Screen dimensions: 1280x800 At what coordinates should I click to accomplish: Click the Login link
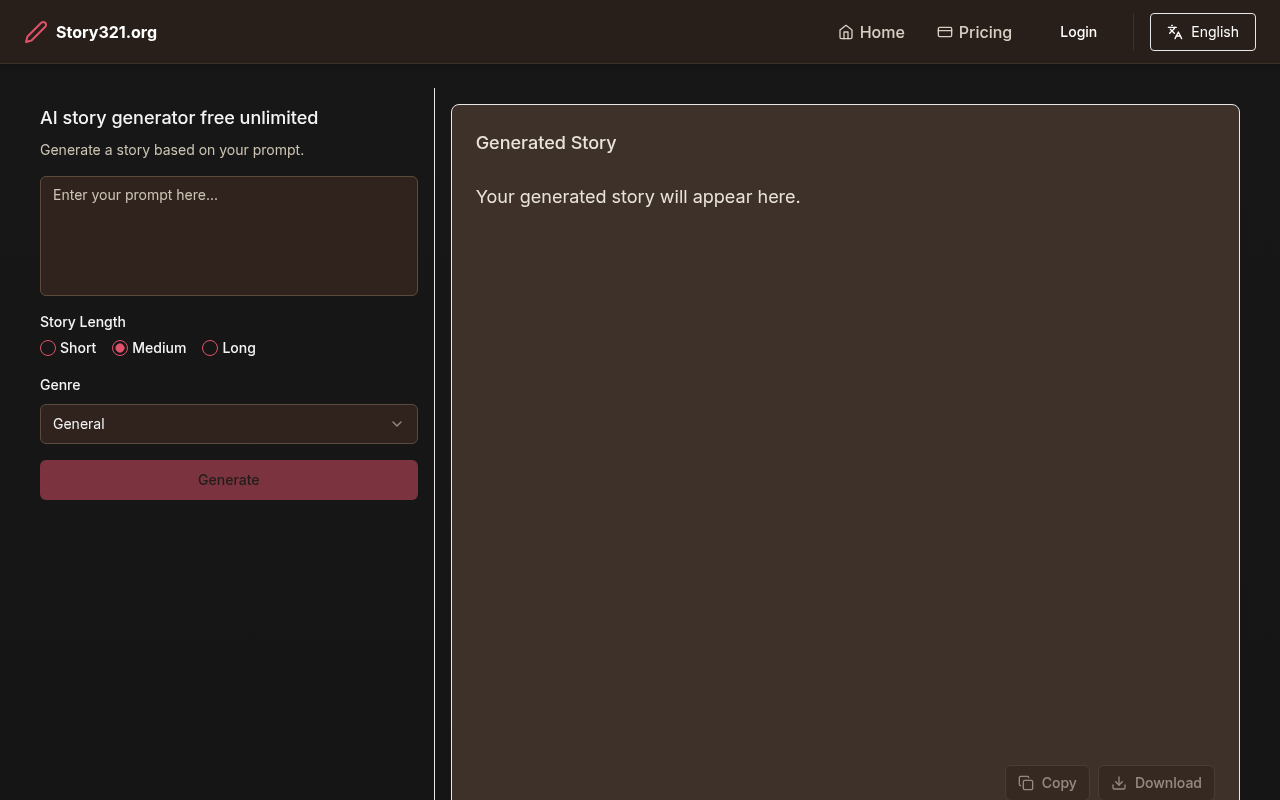coord(1078,32)
